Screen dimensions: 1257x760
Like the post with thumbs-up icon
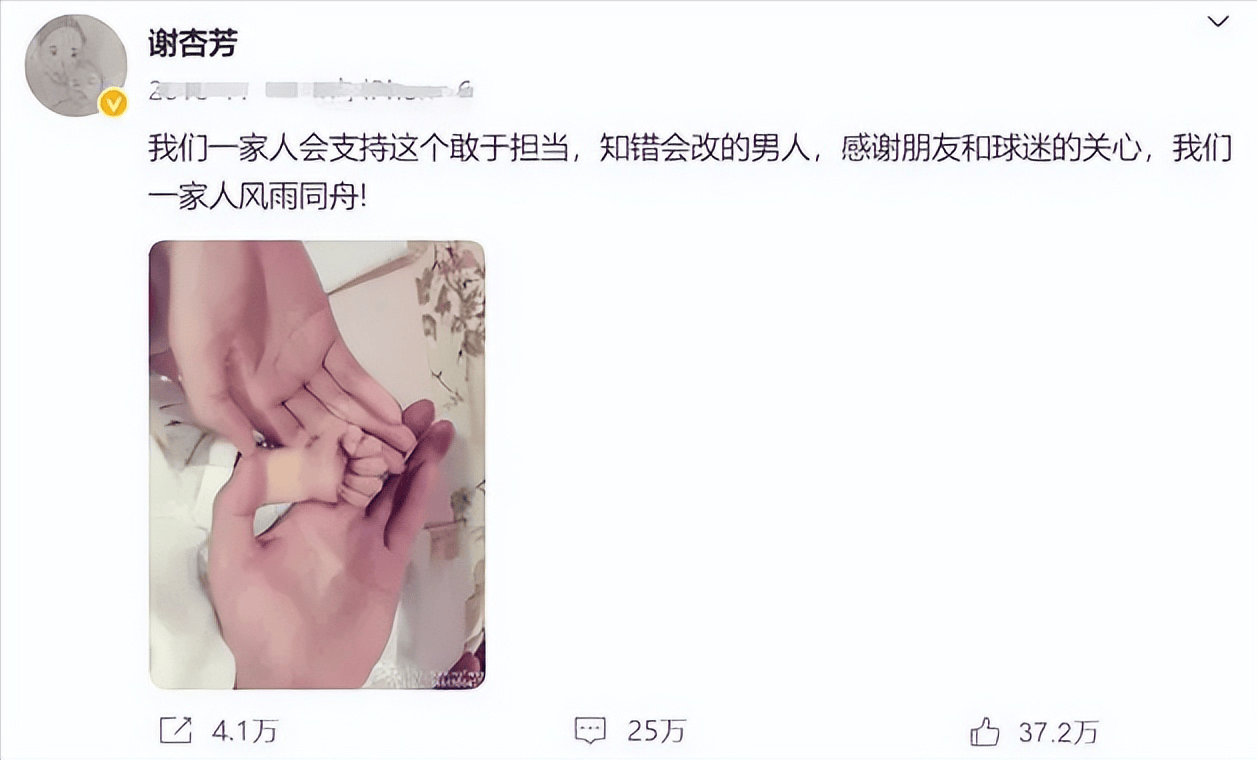pos(985,731)
